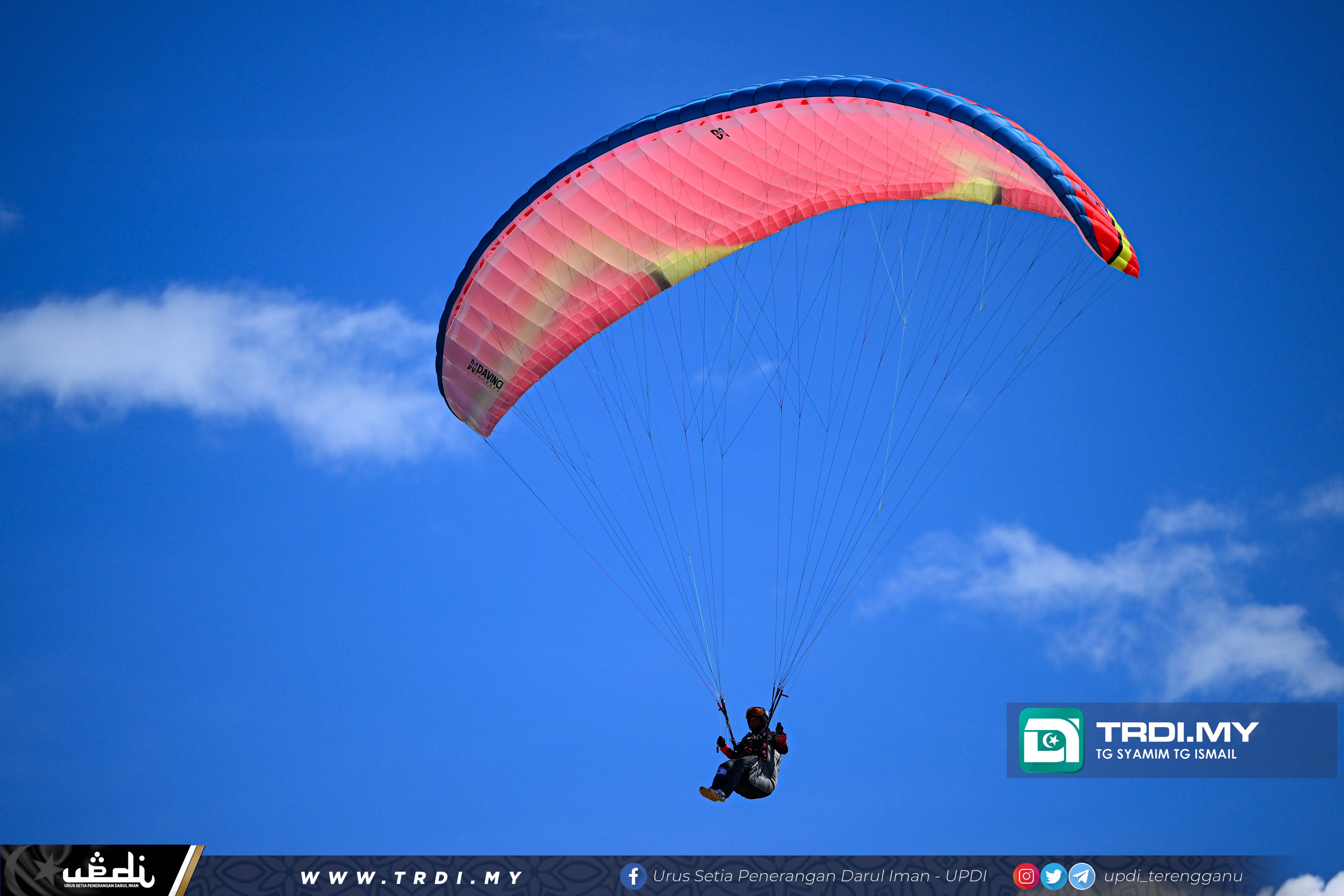Click the small black logo atop the wing

[720, 133]
